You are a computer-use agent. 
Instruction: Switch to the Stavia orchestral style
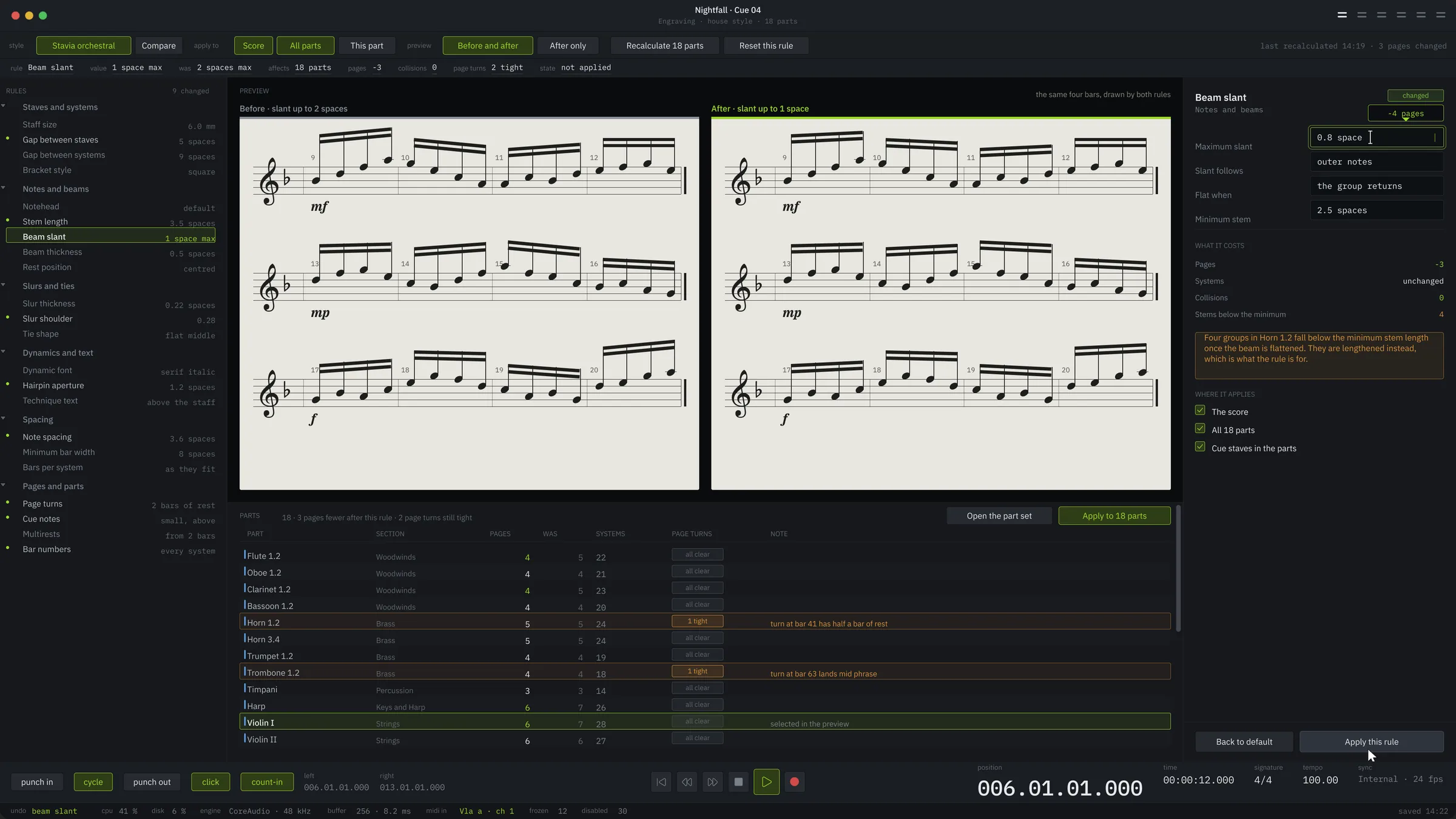[84, 45]
